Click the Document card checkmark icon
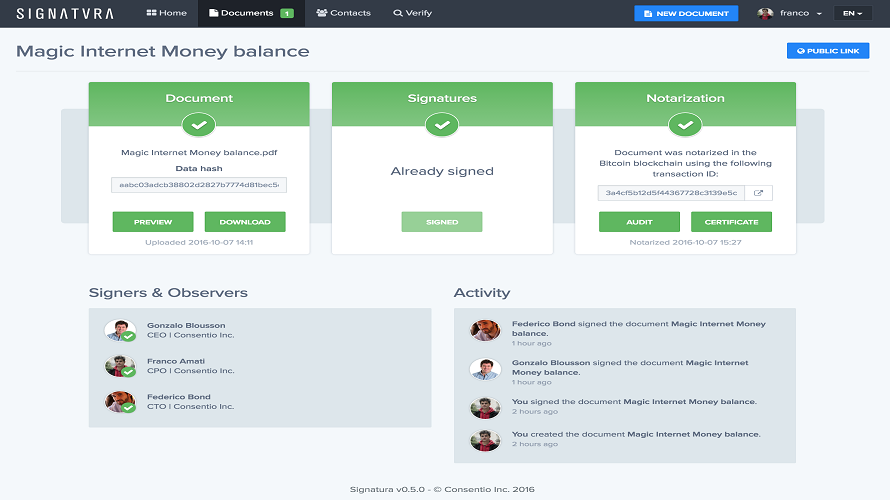The width and height of the screenshot is (890, 500). coord(199,125)
